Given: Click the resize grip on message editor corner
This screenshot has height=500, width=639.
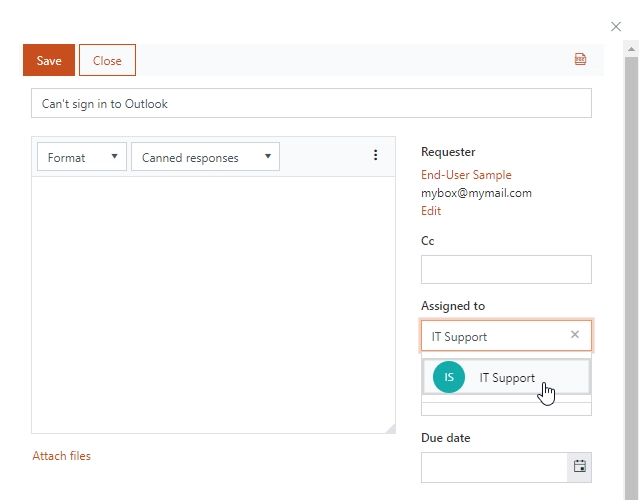Looking at the screenshot, I should click(x=390, y=428).
